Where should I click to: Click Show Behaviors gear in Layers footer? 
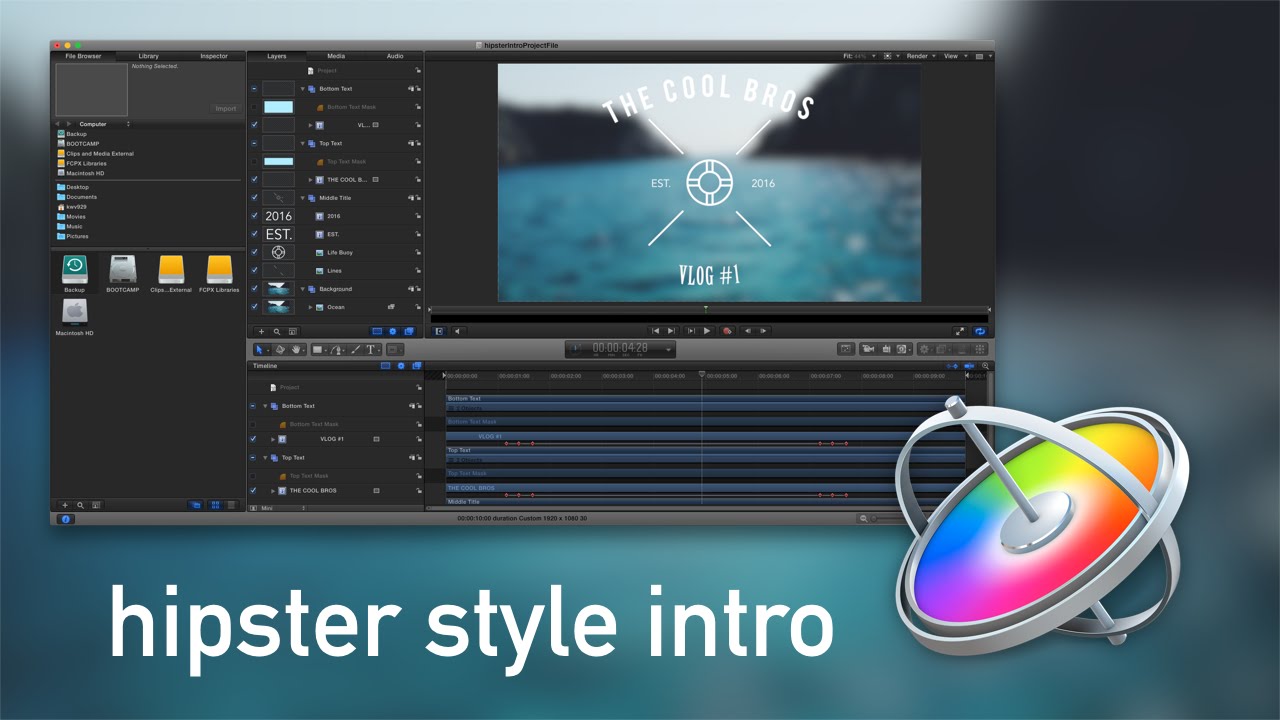(392, 331)
